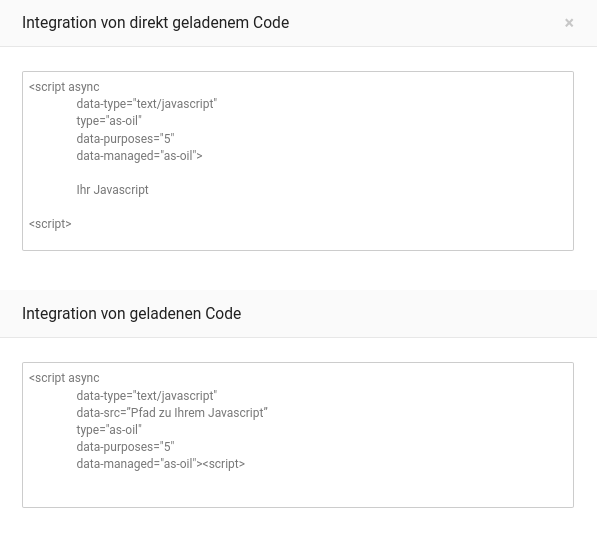Click blank line above 'Ihr Javascript' text
Screen dimensions: 597x546
coord(298,172)
